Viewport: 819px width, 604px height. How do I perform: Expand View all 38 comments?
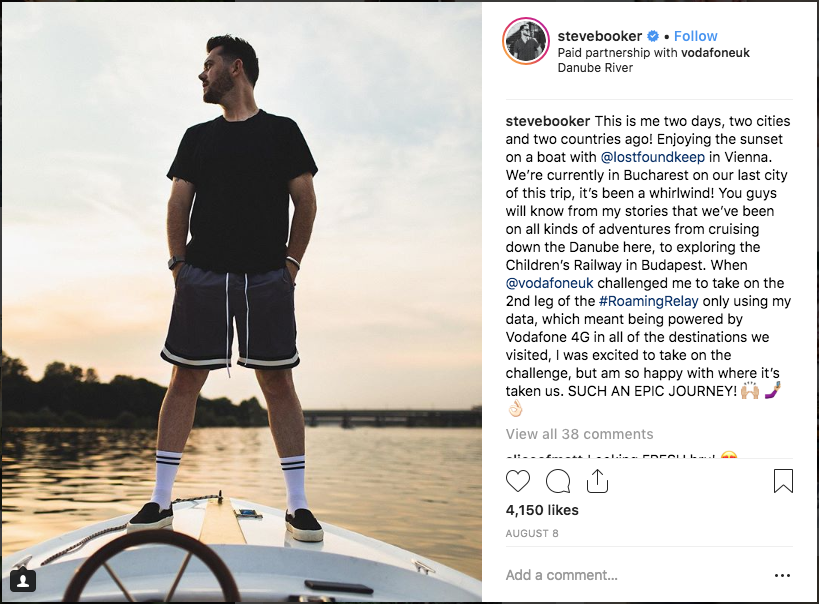tap(579, 434)
